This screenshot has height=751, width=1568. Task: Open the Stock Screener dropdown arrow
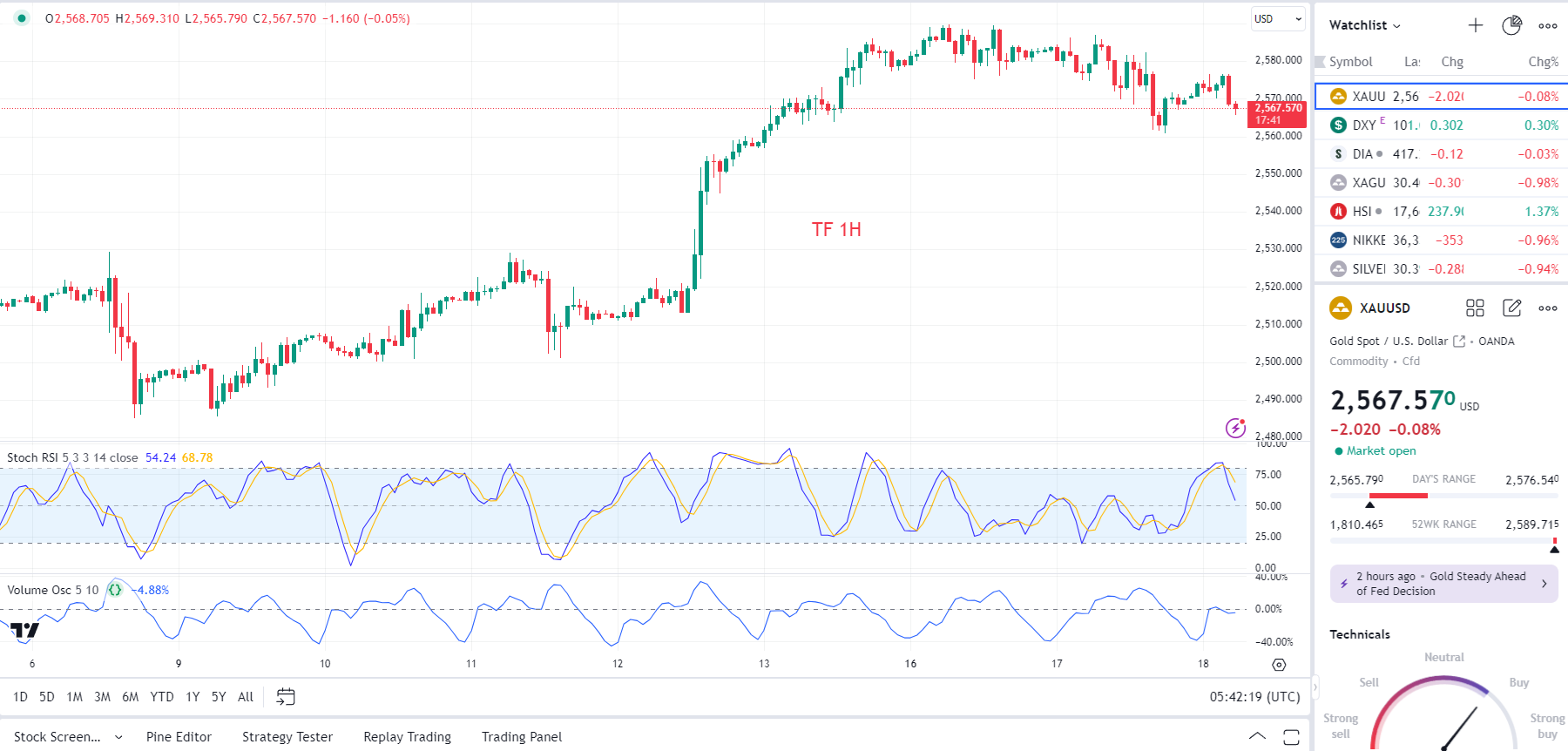coord(118,737)
